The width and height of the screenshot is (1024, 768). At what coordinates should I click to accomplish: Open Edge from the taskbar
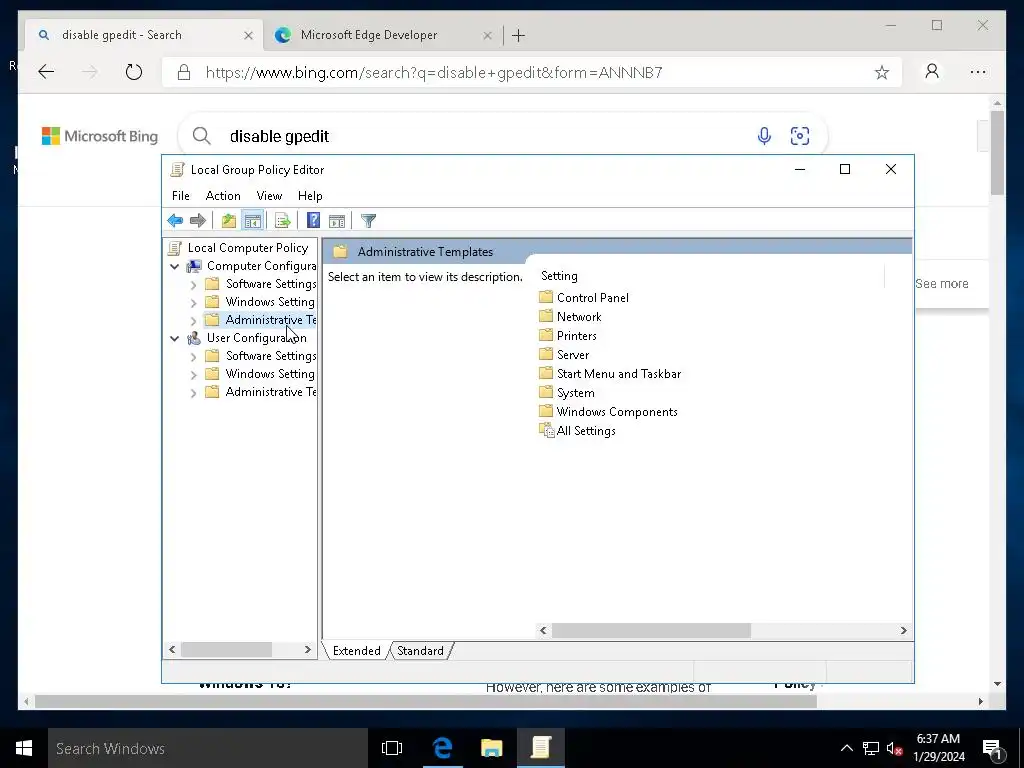tap(443, 748)
